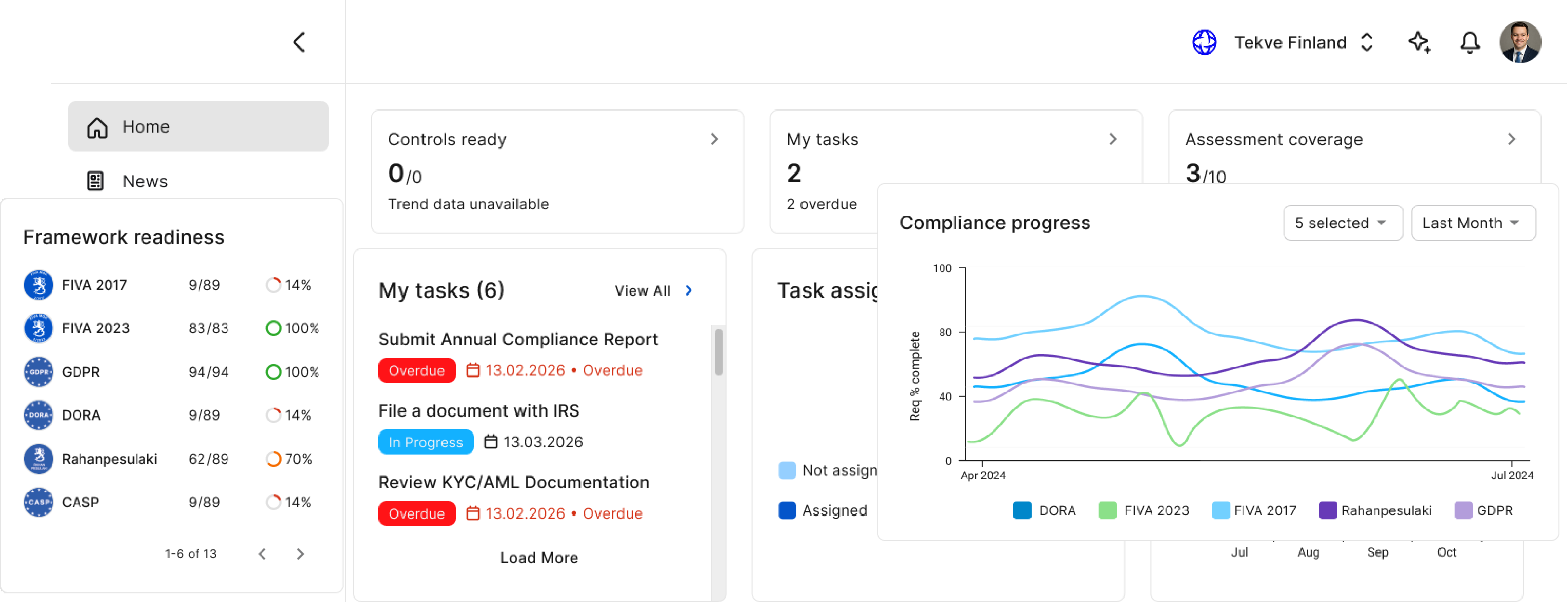
Task: Click the Assigned legend swatch
Action: point(787,510)
